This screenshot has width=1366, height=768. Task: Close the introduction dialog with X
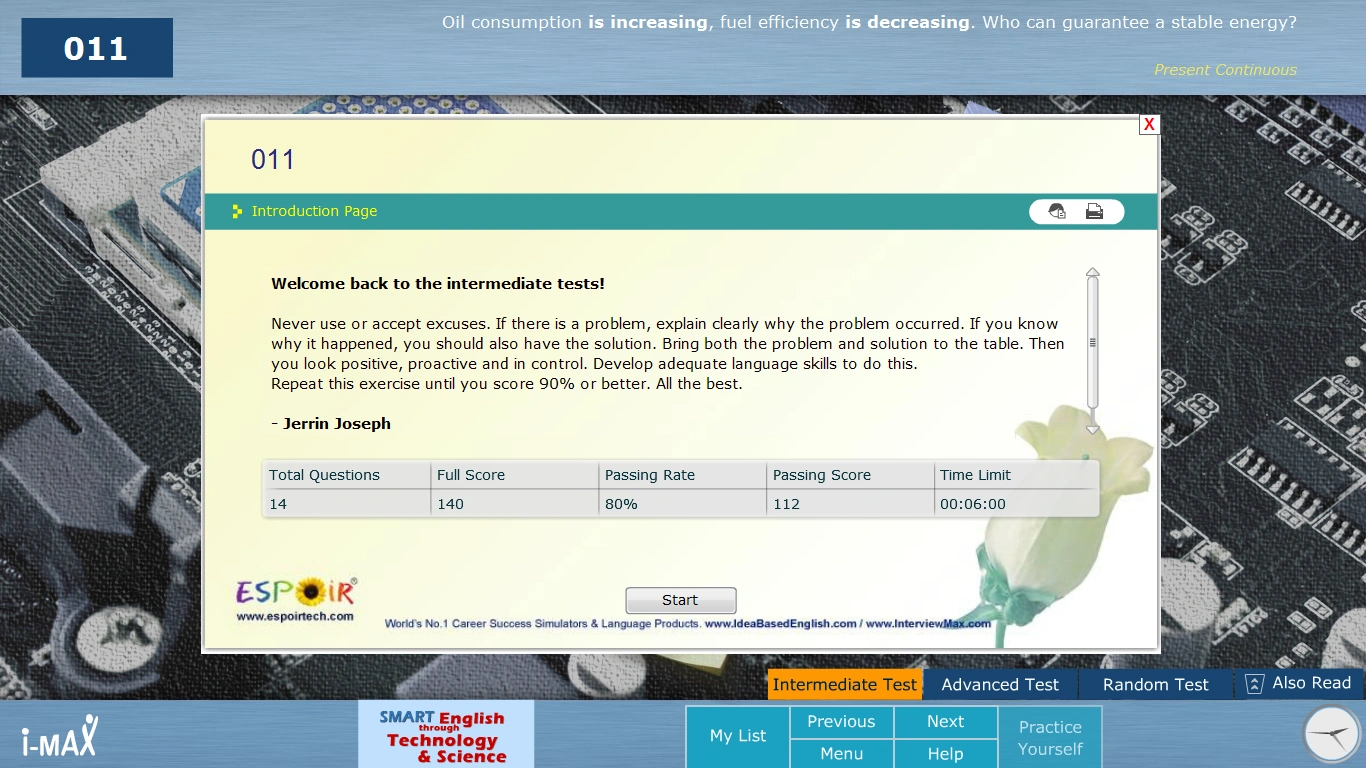[x=1149, y=124]
